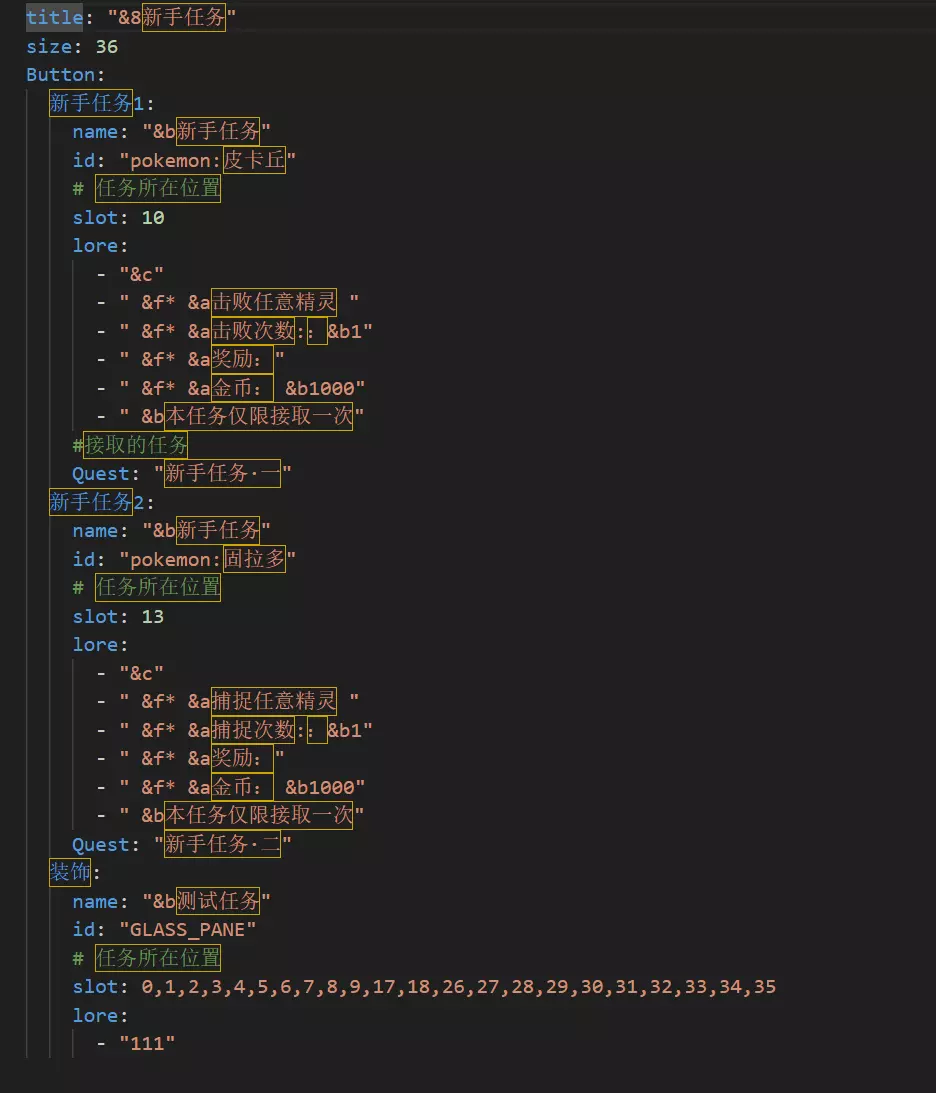Viewport: 936px width, 1093px height.
Task: Click the "lore:" key above the "111" entry
Action: tap(100, 1016)
